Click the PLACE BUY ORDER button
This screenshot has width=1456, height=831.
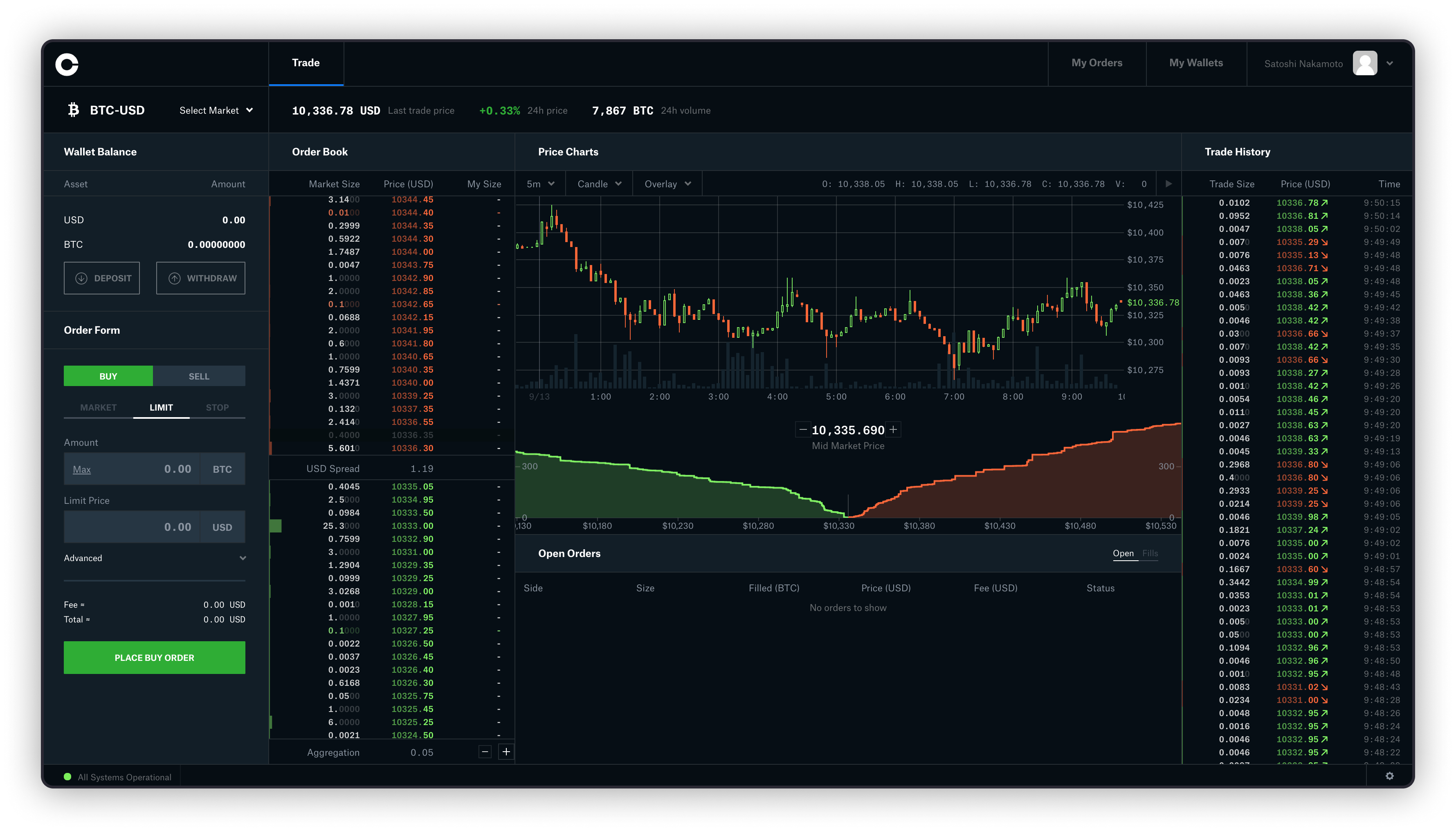click(154, 657)
